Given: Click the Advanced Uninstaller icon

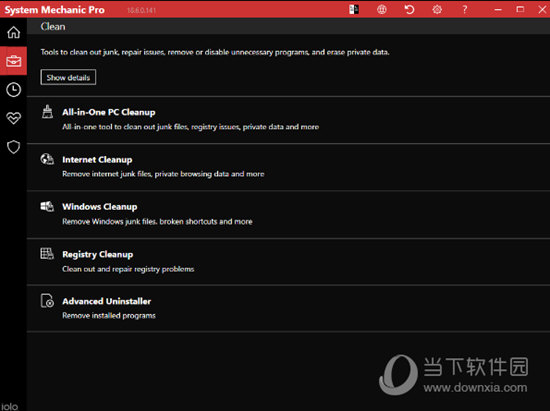Looking at the screenshot, I should (x=47, y=301).
